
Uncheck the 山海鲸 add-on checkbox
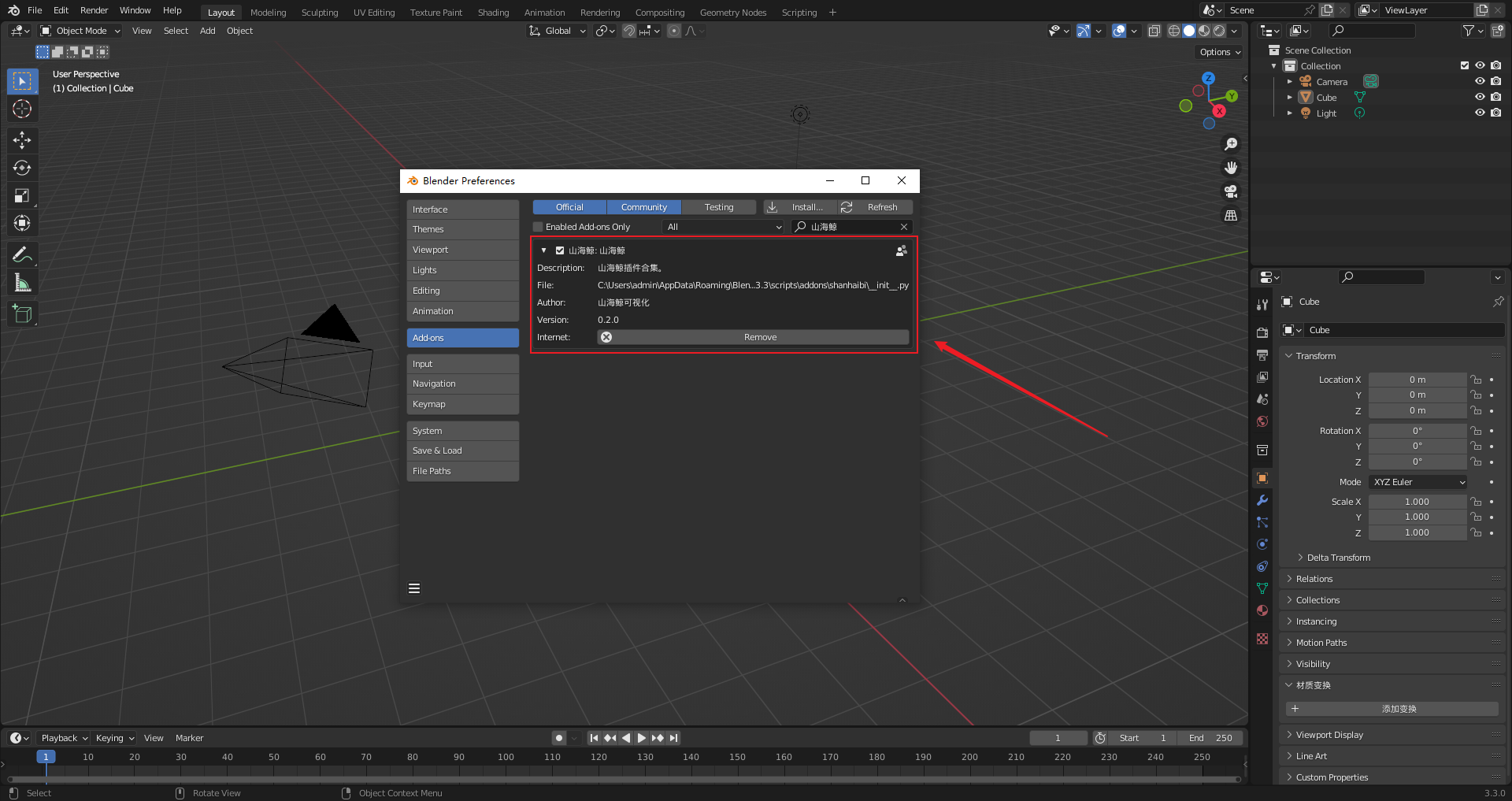[x=560, y=250]
